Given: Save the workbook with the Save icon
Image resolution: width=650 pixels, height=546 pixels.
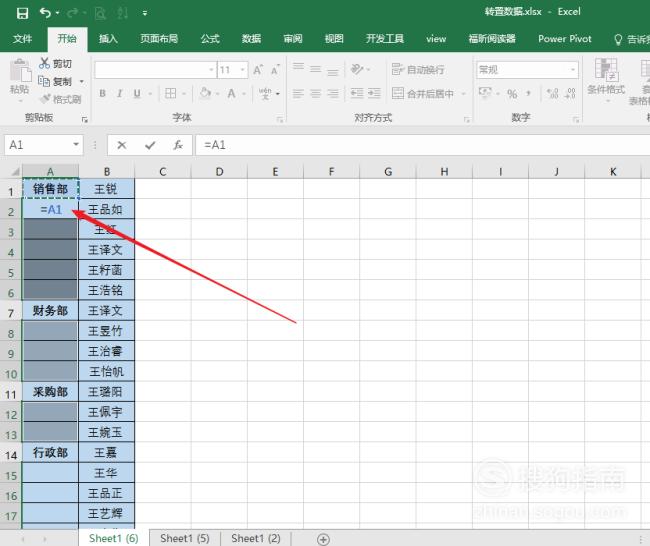Looking at the screenshot, I should pyautogui.click(x=22, y=13).
